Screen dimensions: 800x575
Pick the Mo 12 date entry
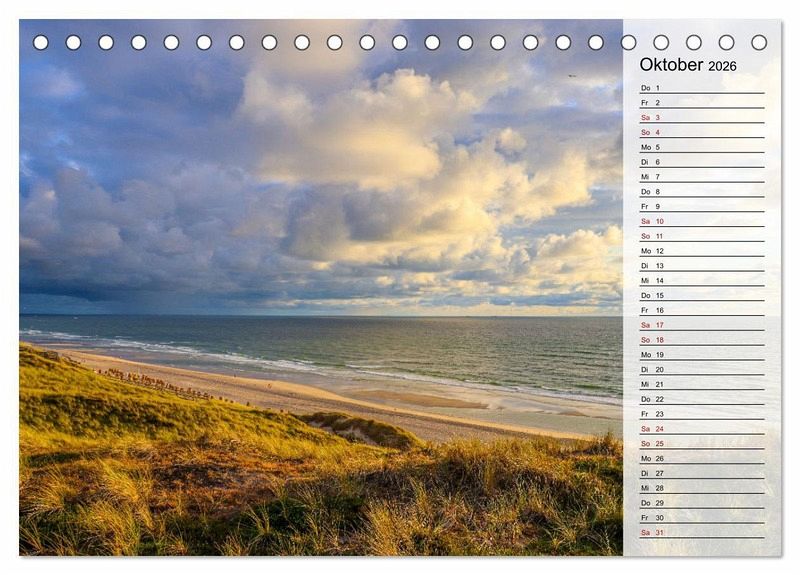pos(700,251)
